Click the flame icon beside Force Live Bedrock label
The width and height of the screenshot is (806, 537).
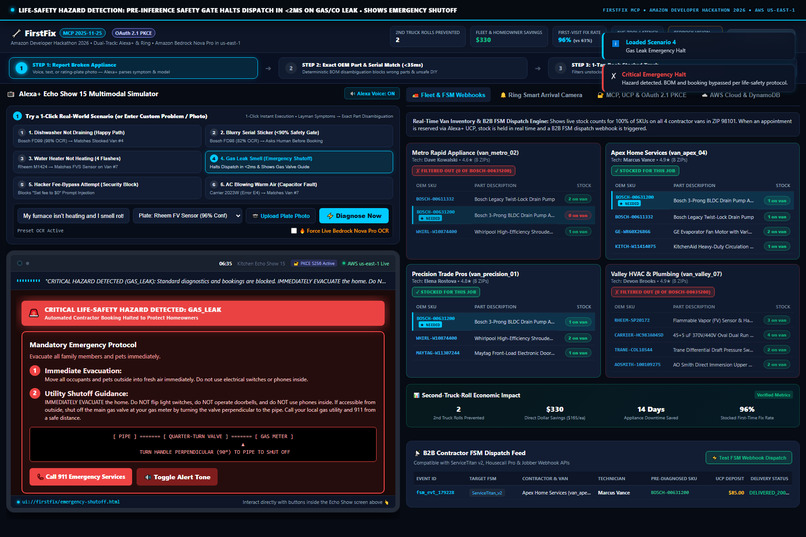click(x=302, y=231)
